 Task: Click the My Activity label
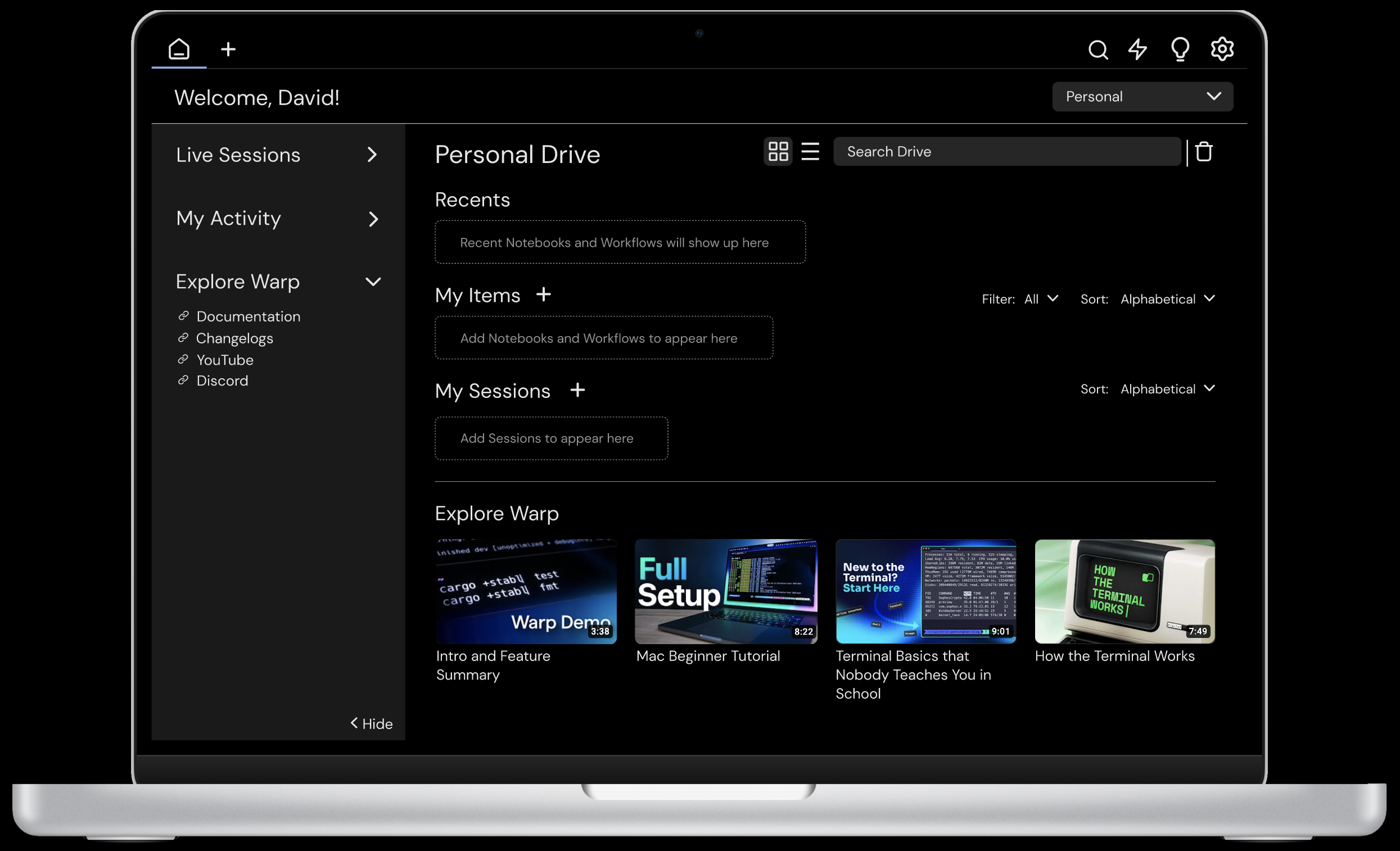(228, 219)
